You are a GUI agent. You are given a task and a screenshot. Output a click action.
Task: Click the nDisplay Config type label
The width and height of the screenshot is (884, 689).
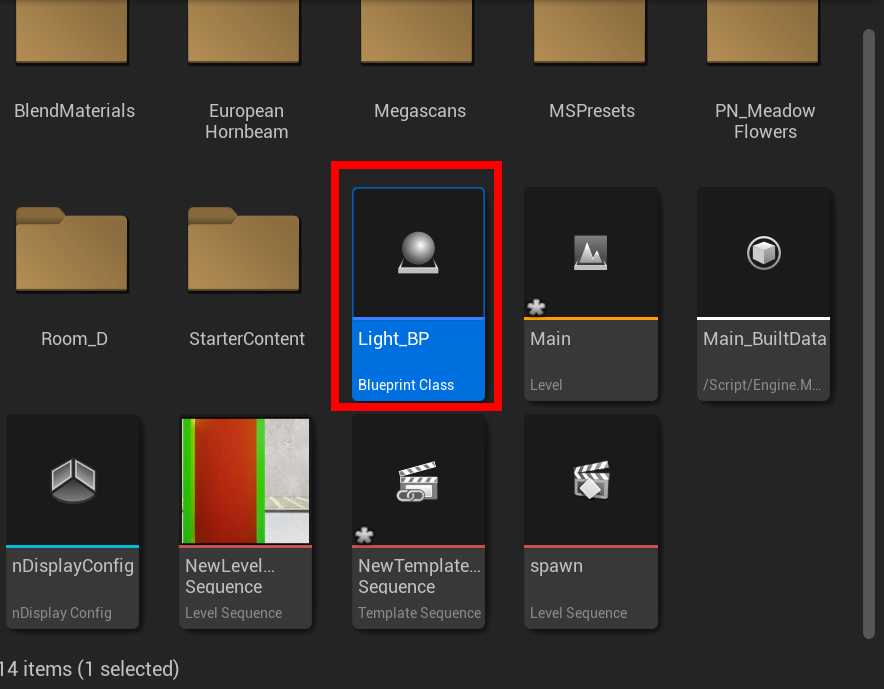coord(62,613)
